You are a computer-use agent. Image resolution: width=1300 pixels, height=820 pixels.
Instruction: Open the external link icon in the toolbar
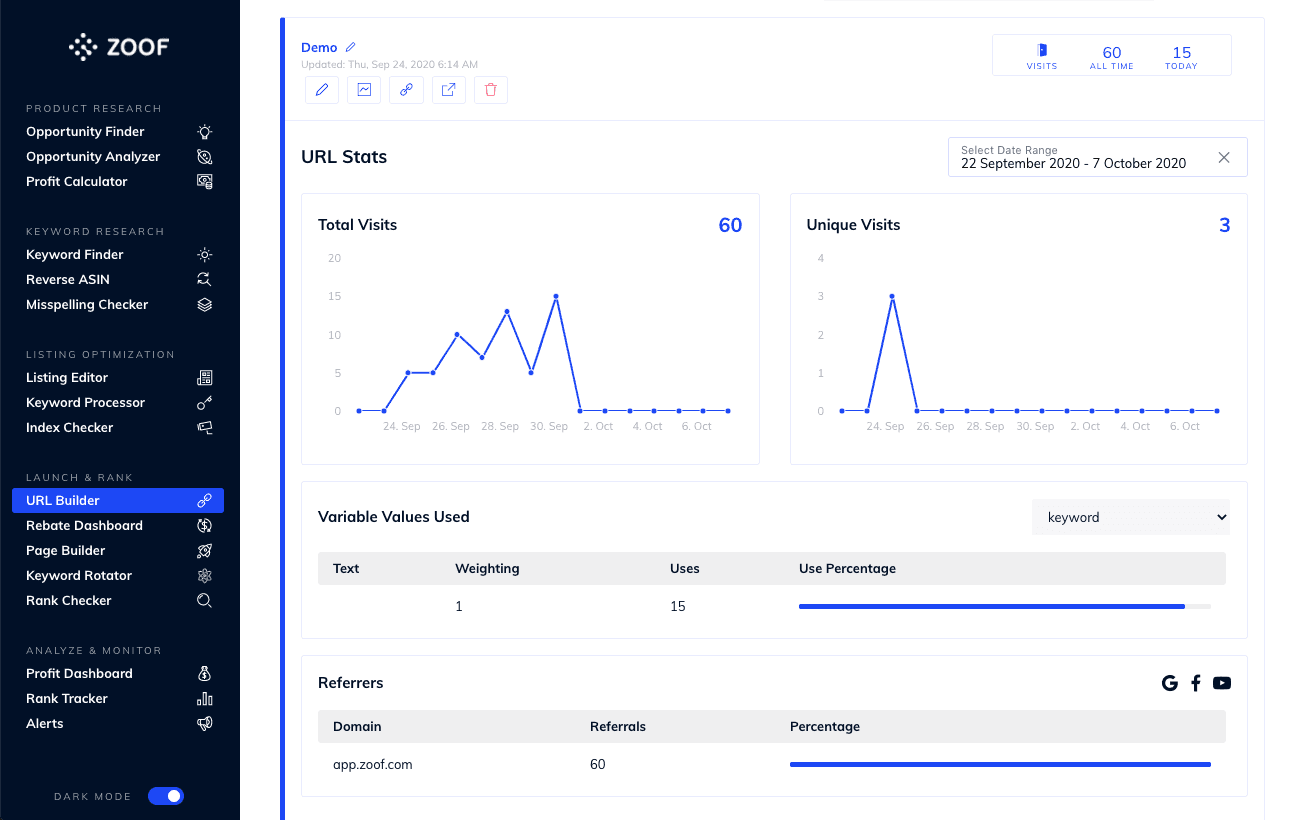(448, 89)
